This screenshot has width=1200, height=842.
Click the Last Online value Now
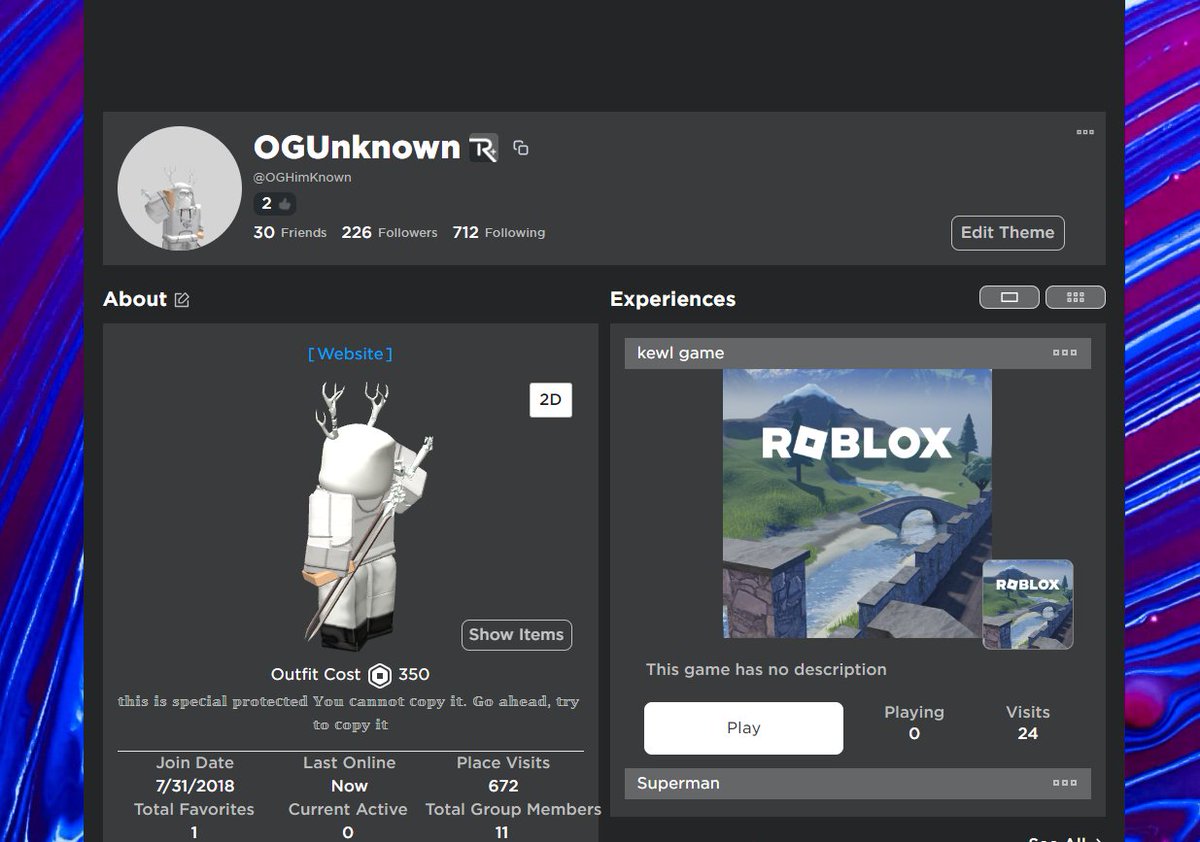coord(349,786)
